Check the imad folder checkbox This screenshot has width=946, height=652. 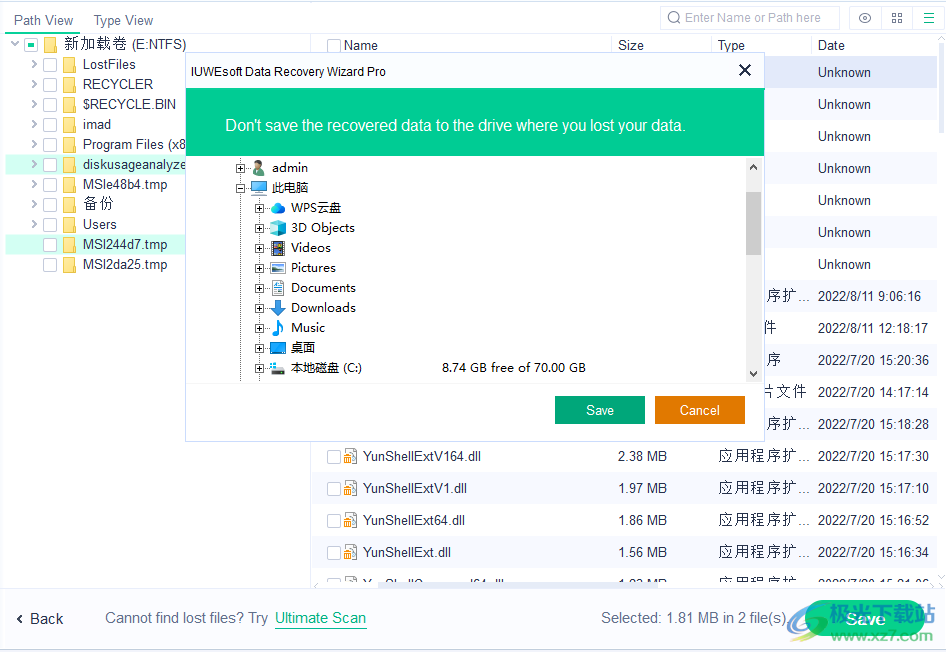tap(50, 125)
